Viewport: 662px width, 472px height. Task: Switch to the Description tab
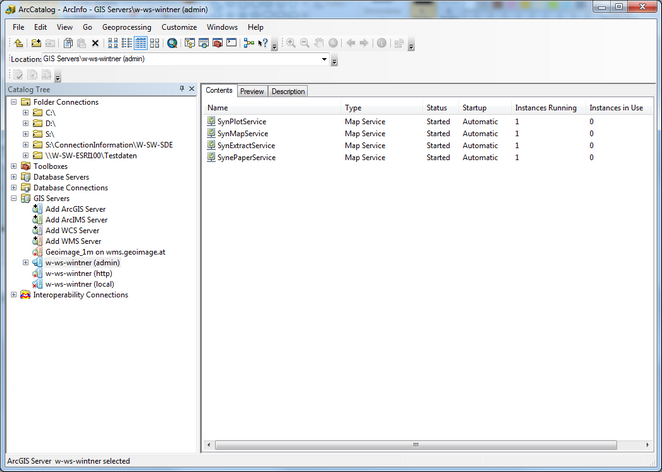click(288, 91)
